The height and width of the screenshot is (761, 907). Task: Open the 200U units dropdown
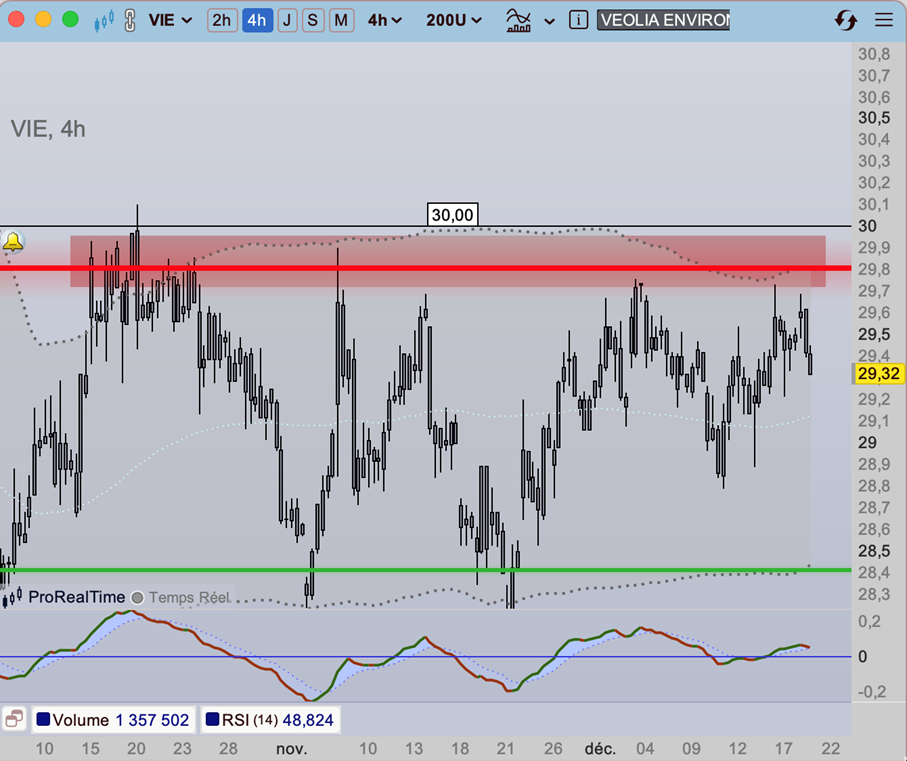coord(453,21)
